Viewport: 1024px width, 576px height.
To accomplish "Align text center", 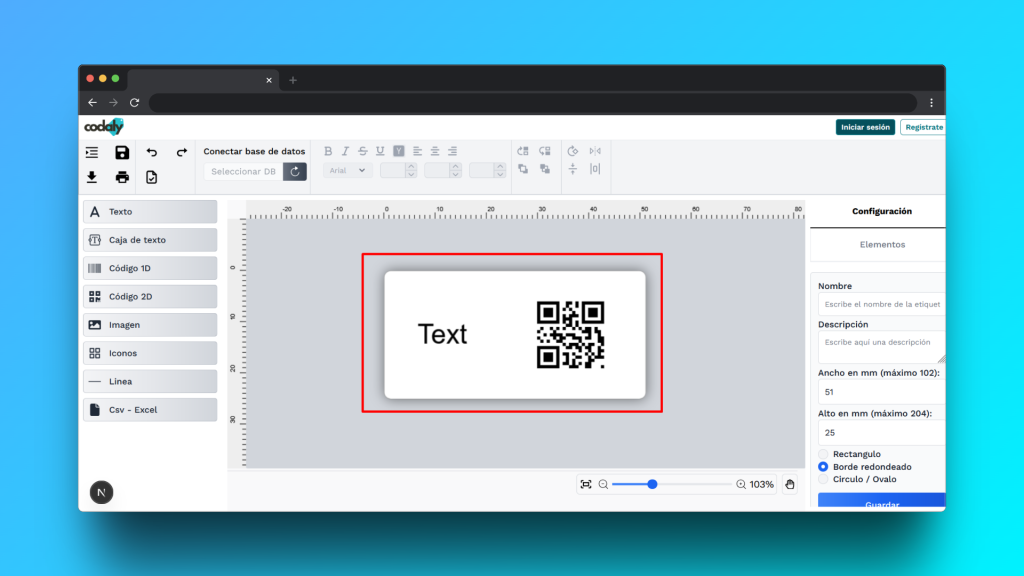I will 435,151.
